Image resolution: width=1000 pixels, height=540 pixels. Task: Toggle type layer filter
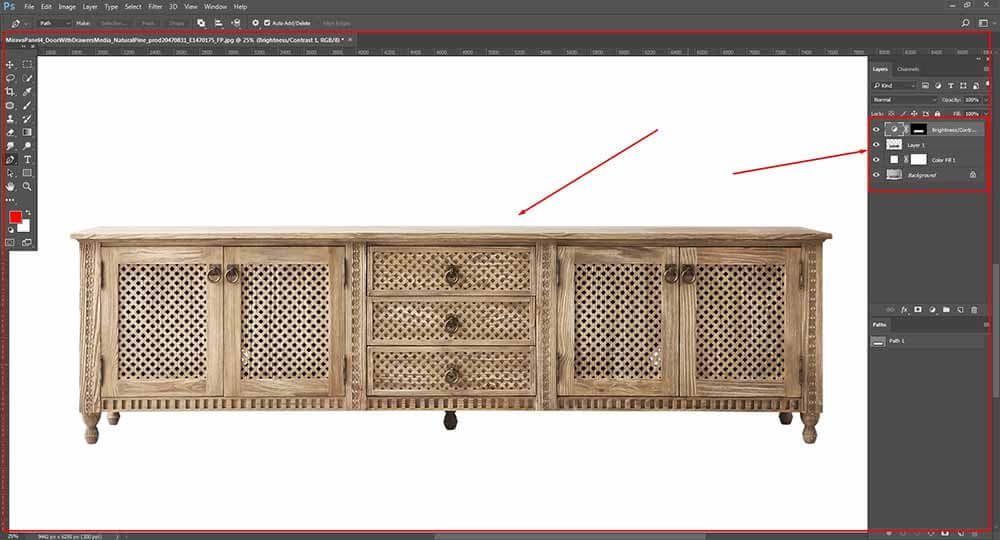click(x=951, y=85)
